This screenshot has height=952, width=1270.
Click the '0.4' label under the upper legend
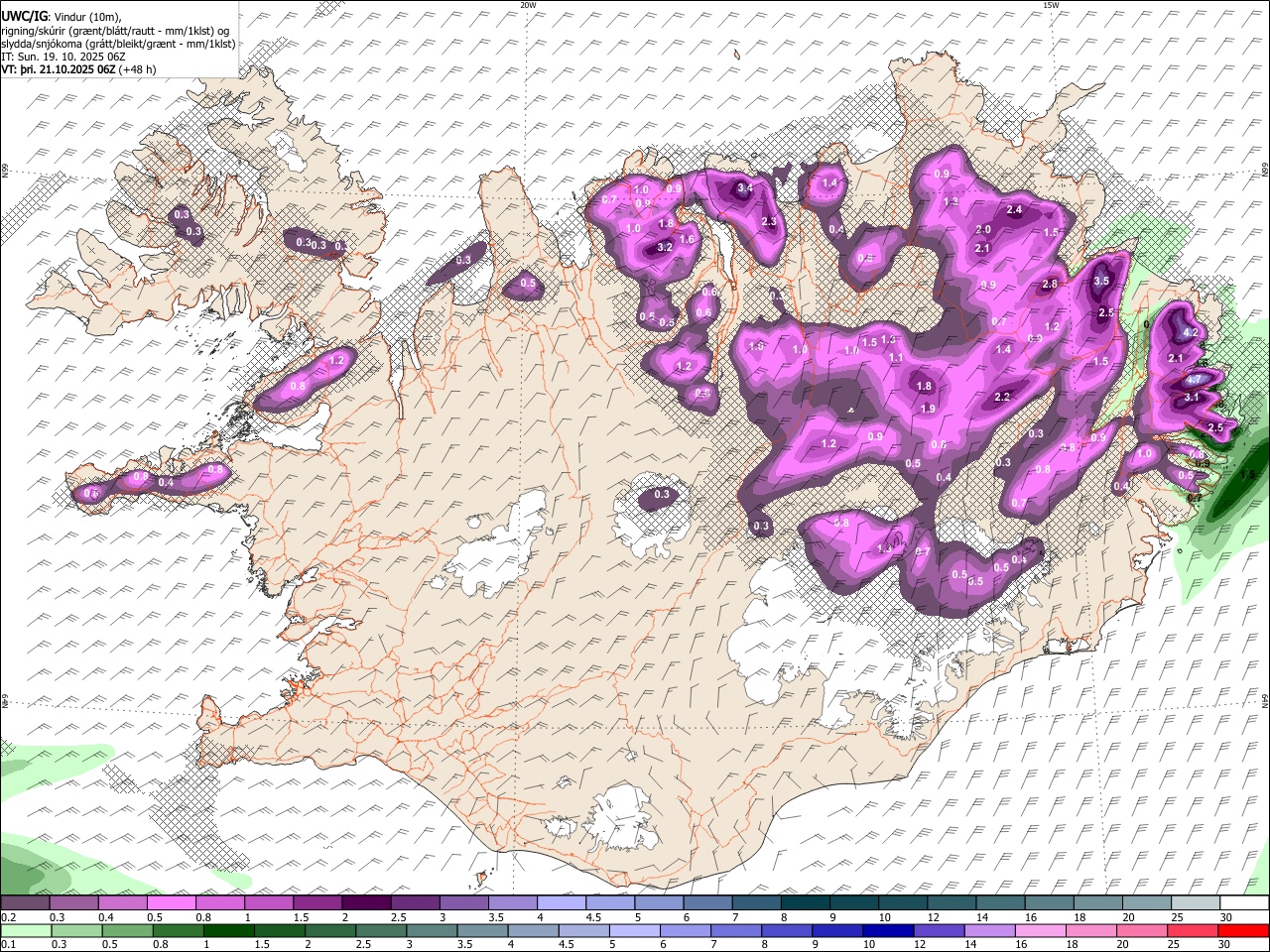point(106,917)
